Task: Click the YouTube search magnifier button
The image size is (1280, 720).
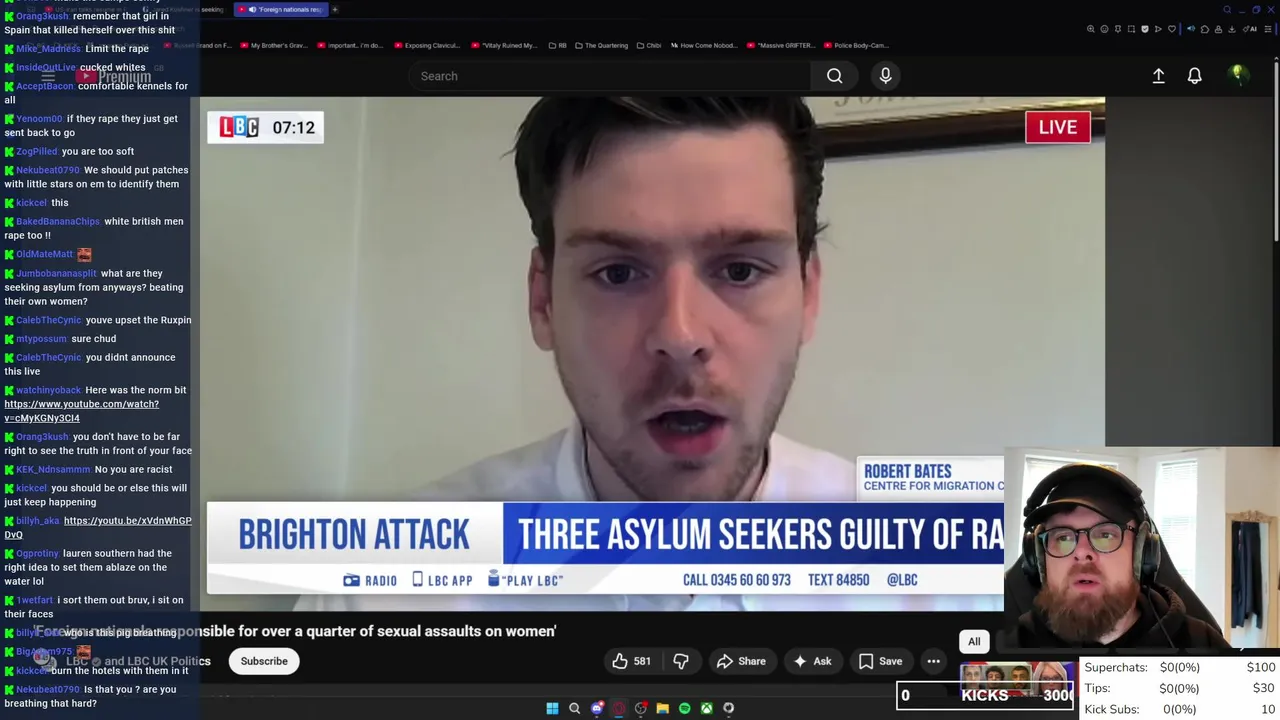Action: [x=834, y=76]
